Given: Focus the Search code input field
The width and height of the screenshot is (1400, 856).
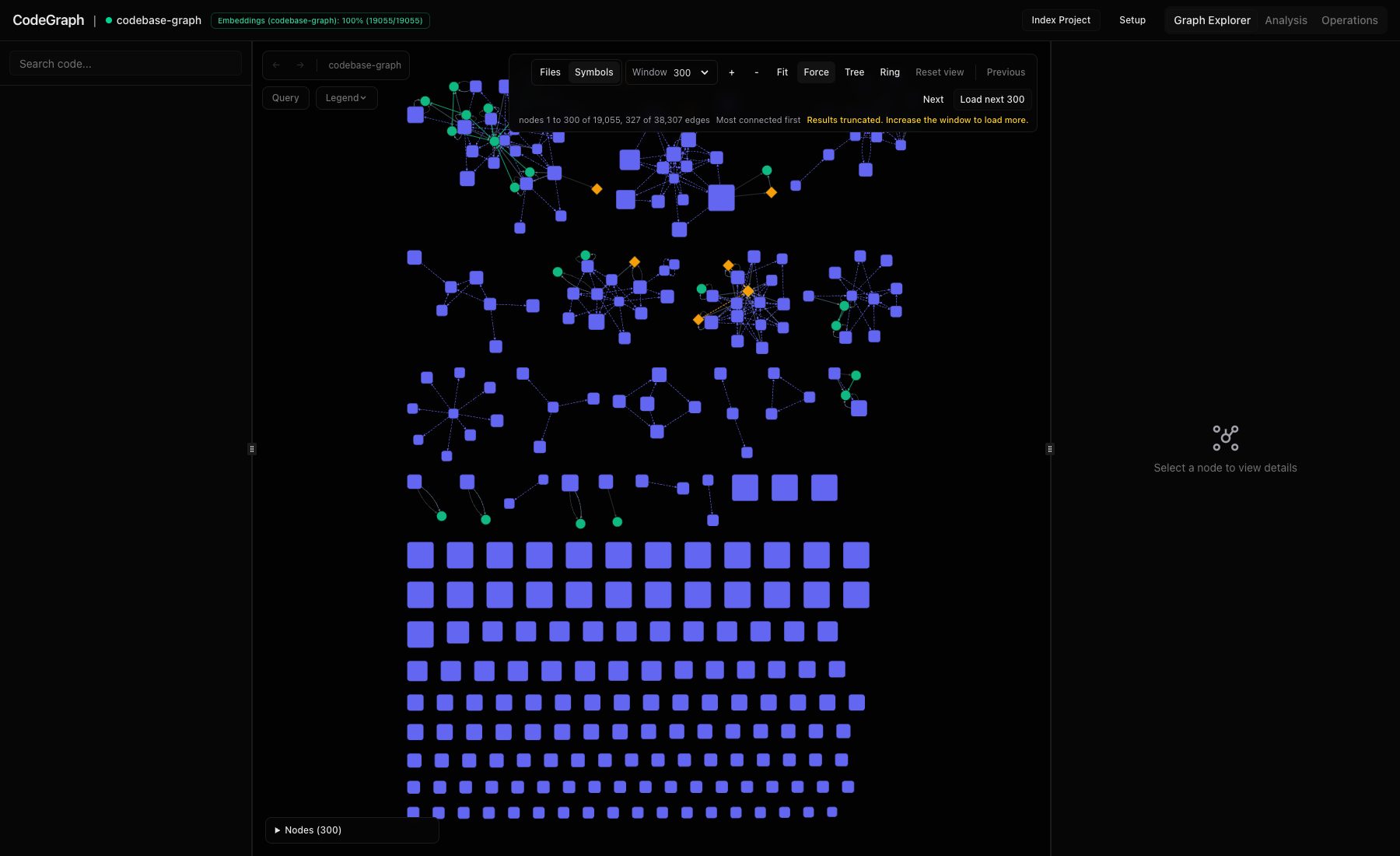Looking at the screenshot, I should pos(125,64).
